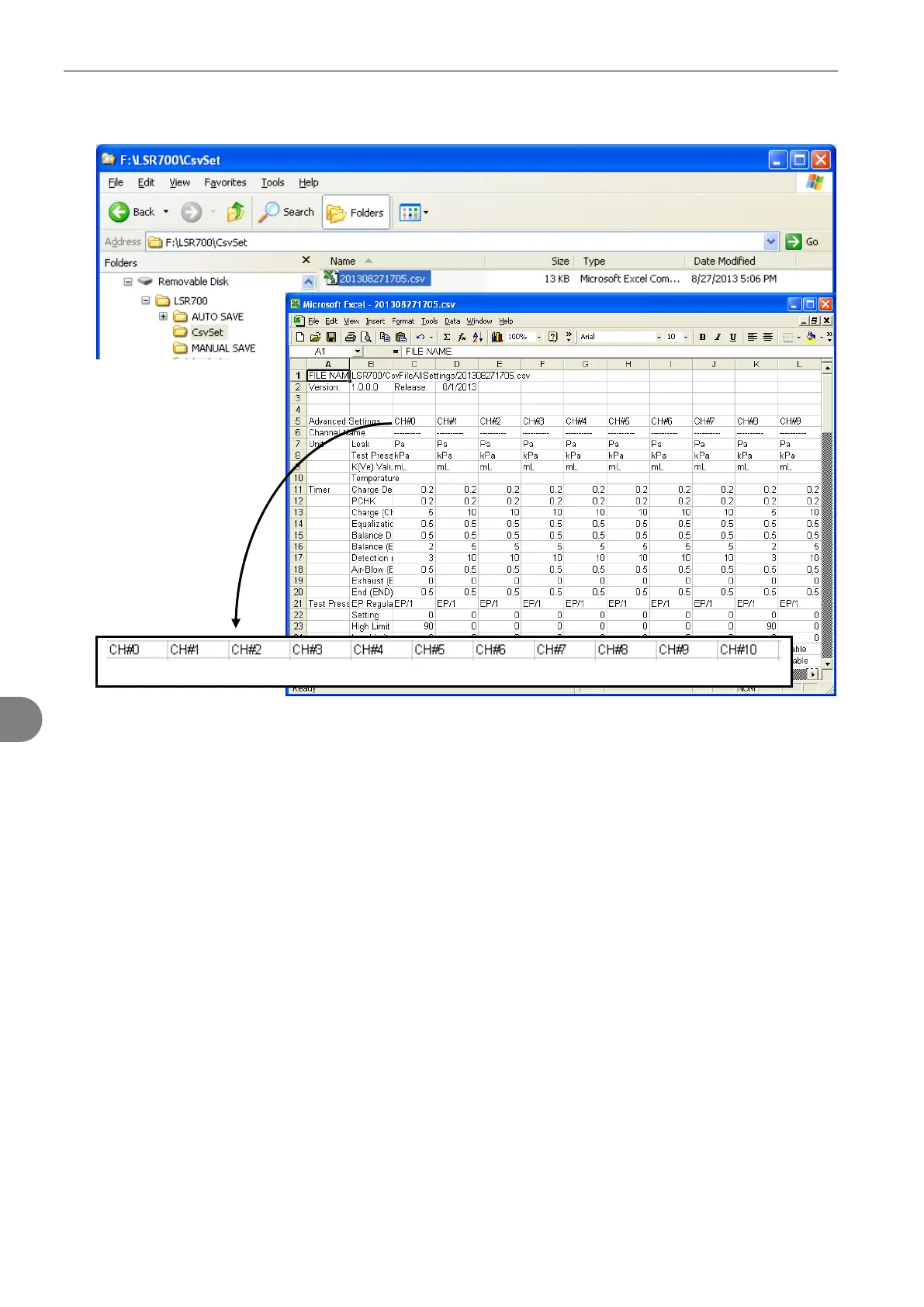Viewport: 924px width, 1307px height.
Task: Open the Paste Function fx icon
Action: click(x=462, y=337)
